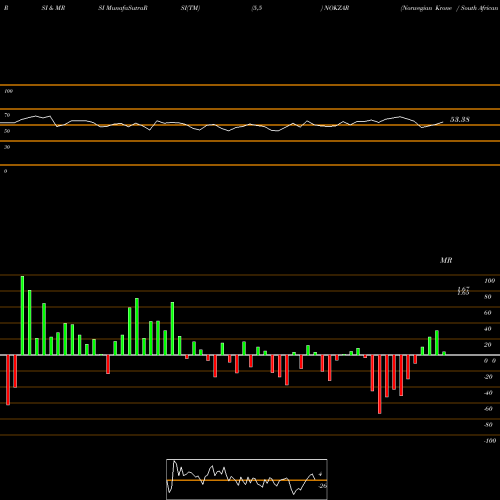This screenshot has height=500, width=500.
Task: Click the 30 level label on RSI scale
Action: [7, 147]
